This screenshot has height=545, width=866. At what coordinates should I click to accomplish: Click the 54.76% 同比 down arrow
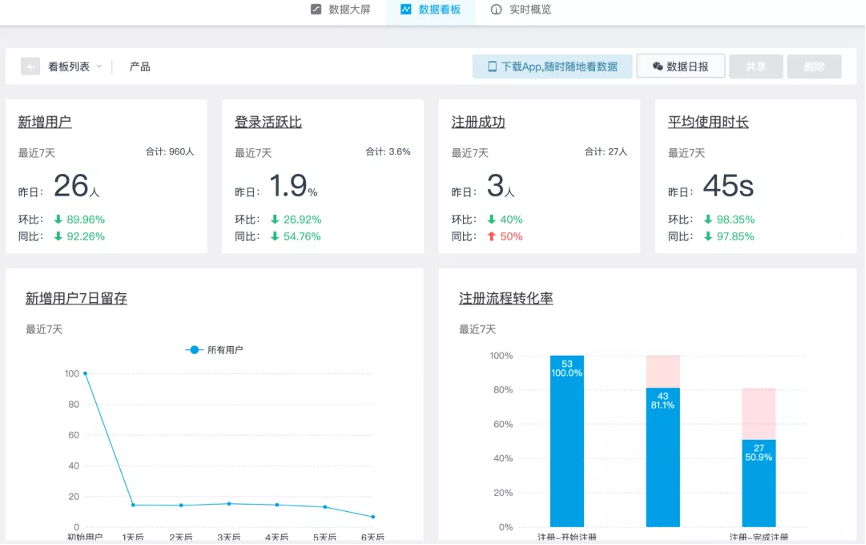click(274, 236)
